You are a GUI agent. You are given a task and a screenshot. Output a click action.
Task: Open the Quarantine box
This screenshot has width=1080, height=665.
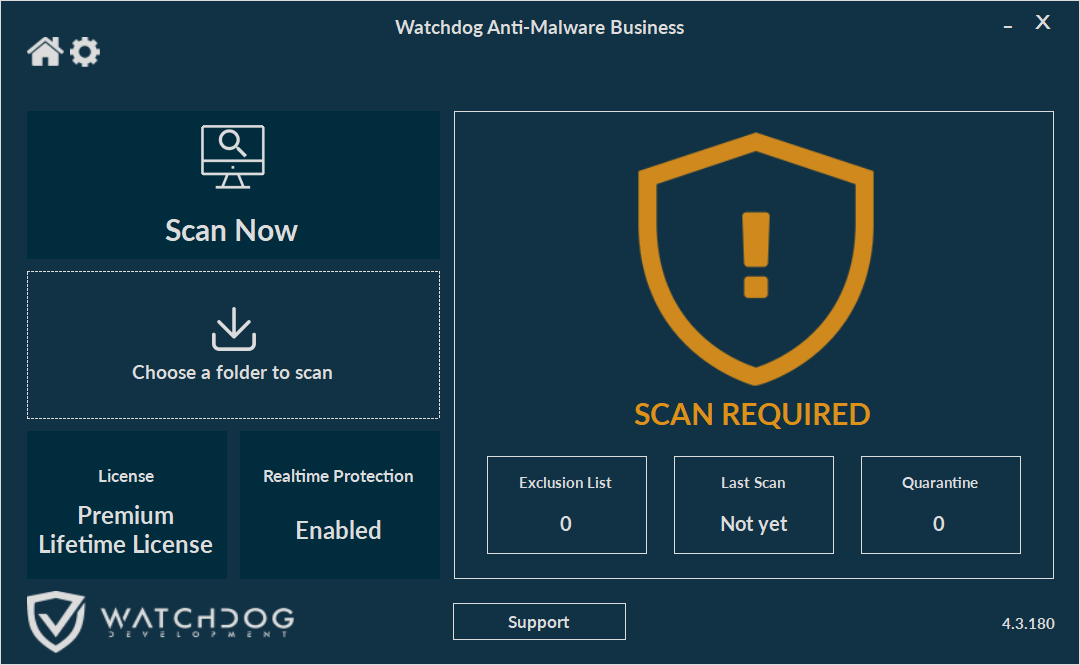tap(941, 504)
